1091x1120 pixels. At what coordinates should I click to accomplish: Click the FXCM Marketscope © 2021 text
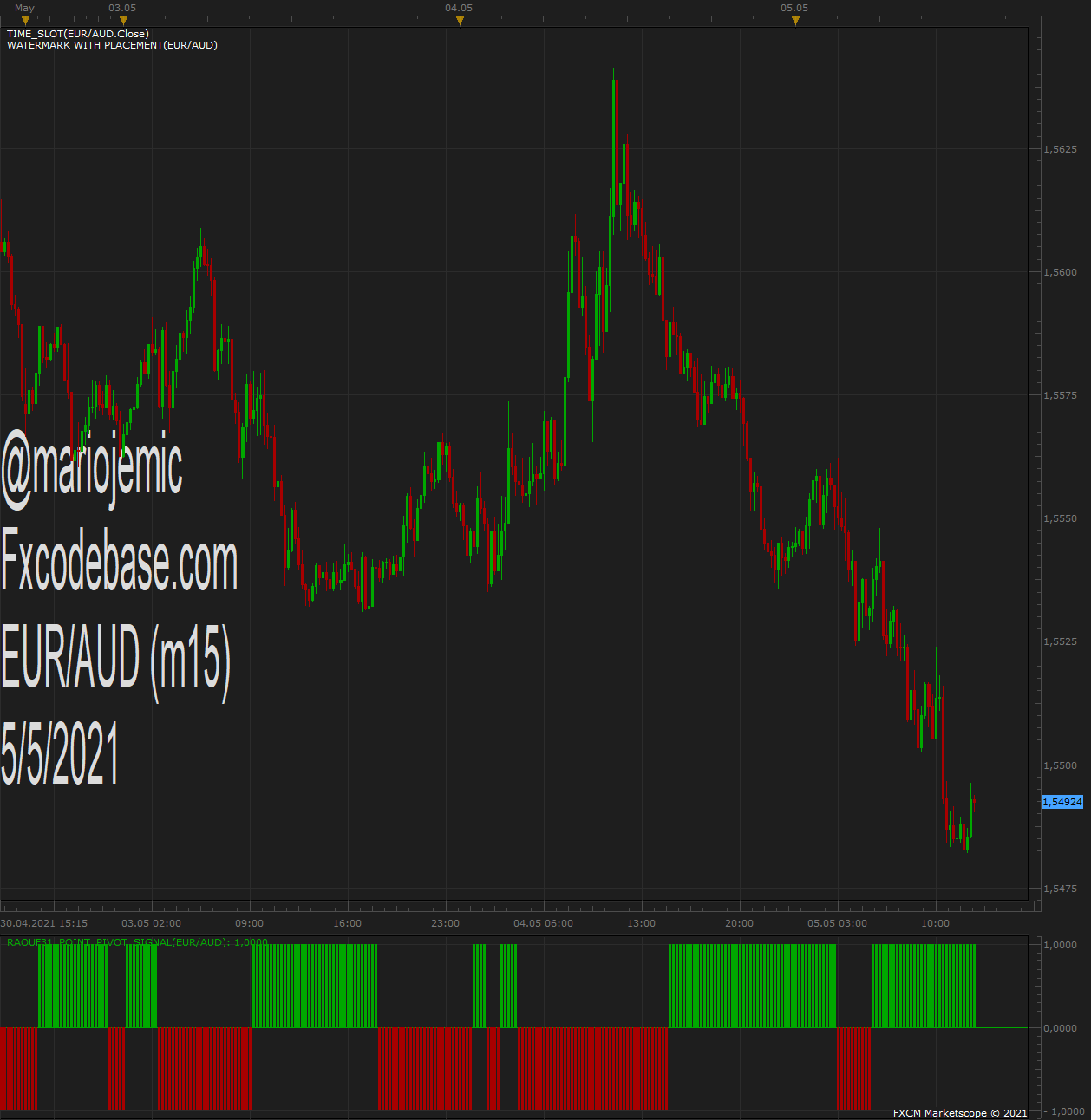[x=960, y=1113]
